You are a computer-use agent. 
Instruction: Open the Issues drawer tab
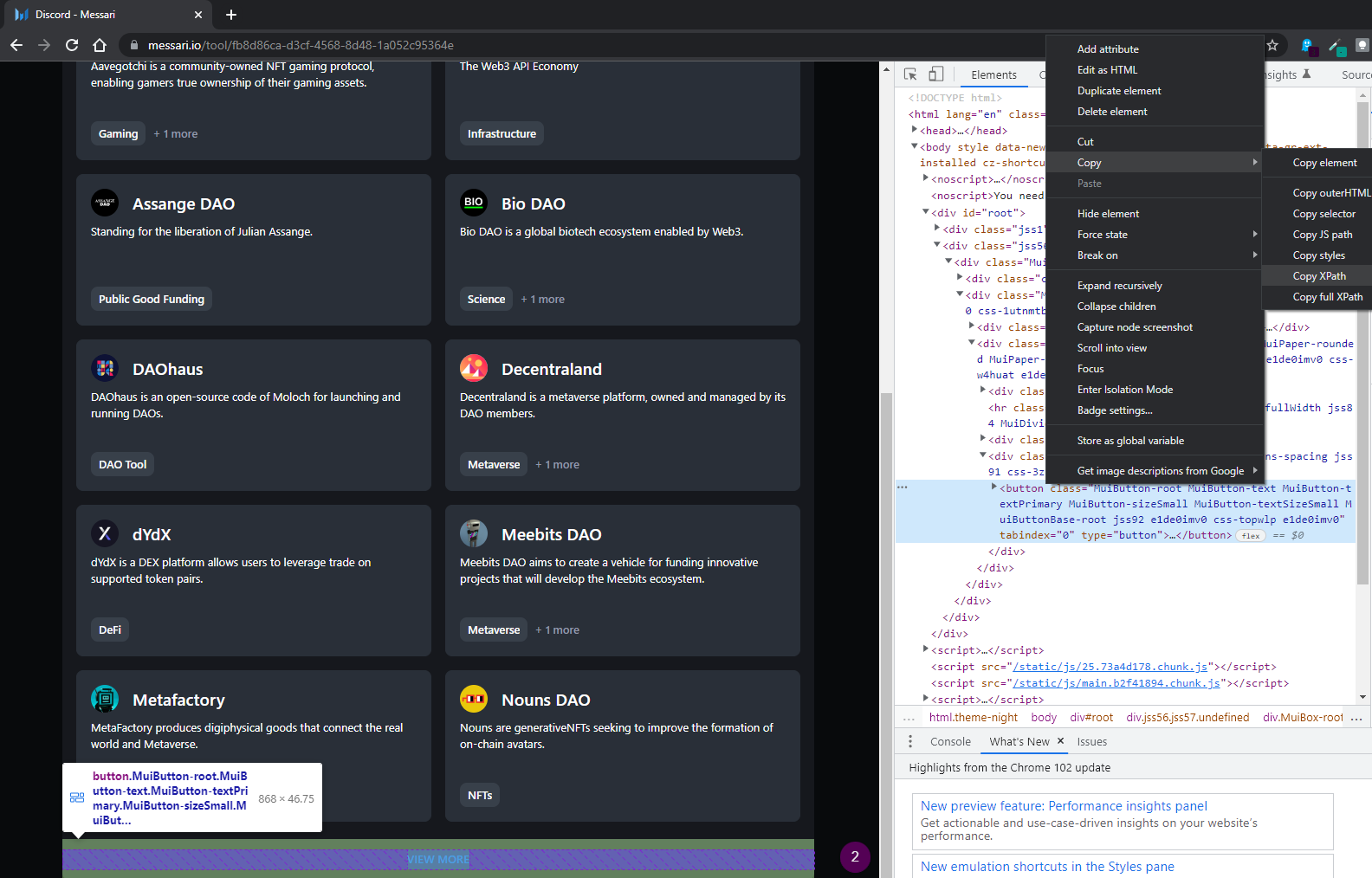click(x=1091, y=742)
